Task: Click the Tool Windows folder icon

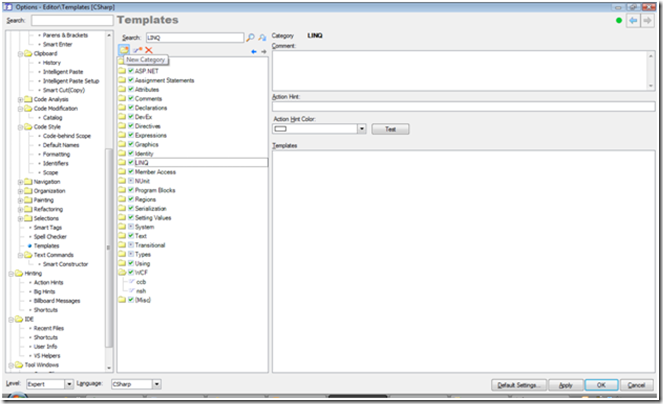Action: pos(19,365)
